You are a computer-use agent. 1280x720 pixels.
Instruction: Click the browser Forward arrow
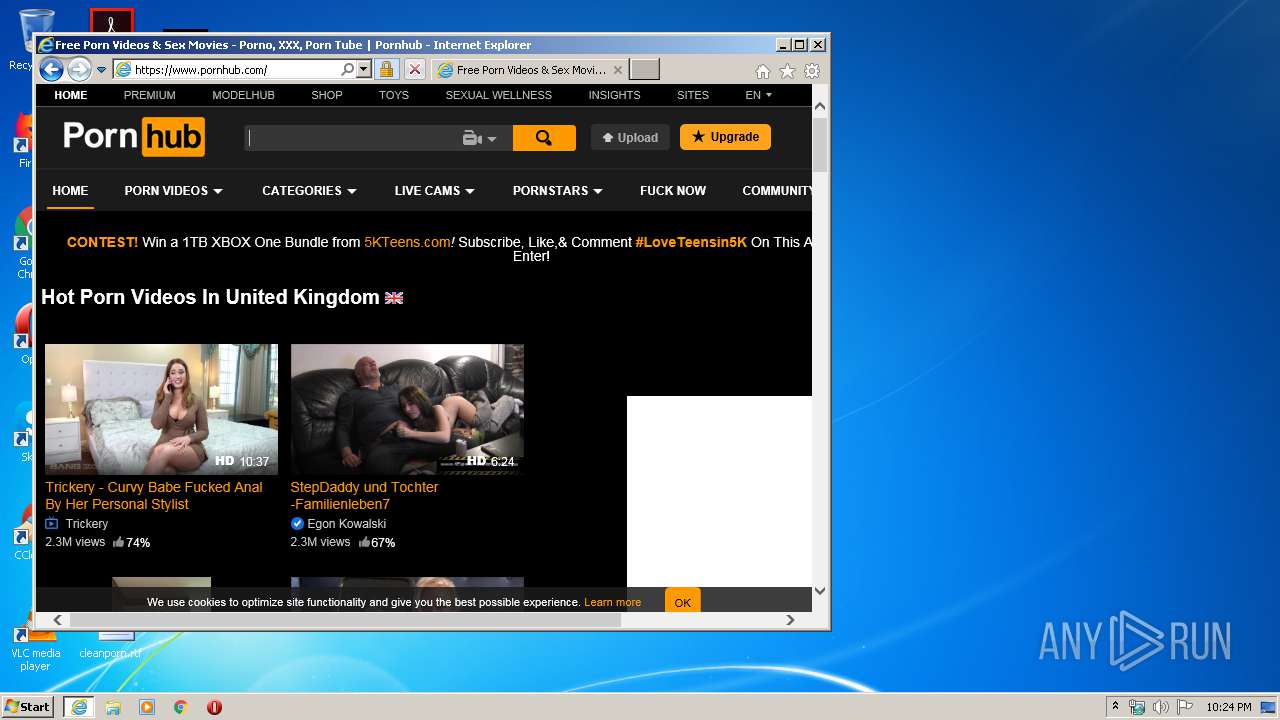(x=79, y=69)
